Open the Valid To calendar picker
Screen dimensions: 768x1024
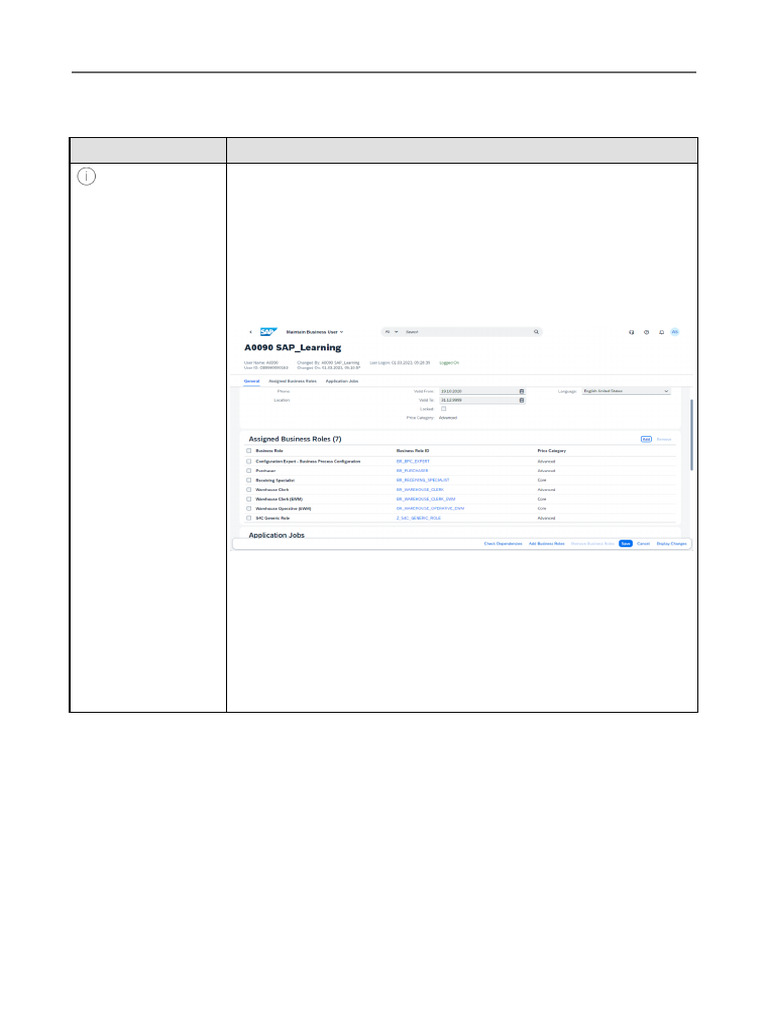[x=521, y=400]
